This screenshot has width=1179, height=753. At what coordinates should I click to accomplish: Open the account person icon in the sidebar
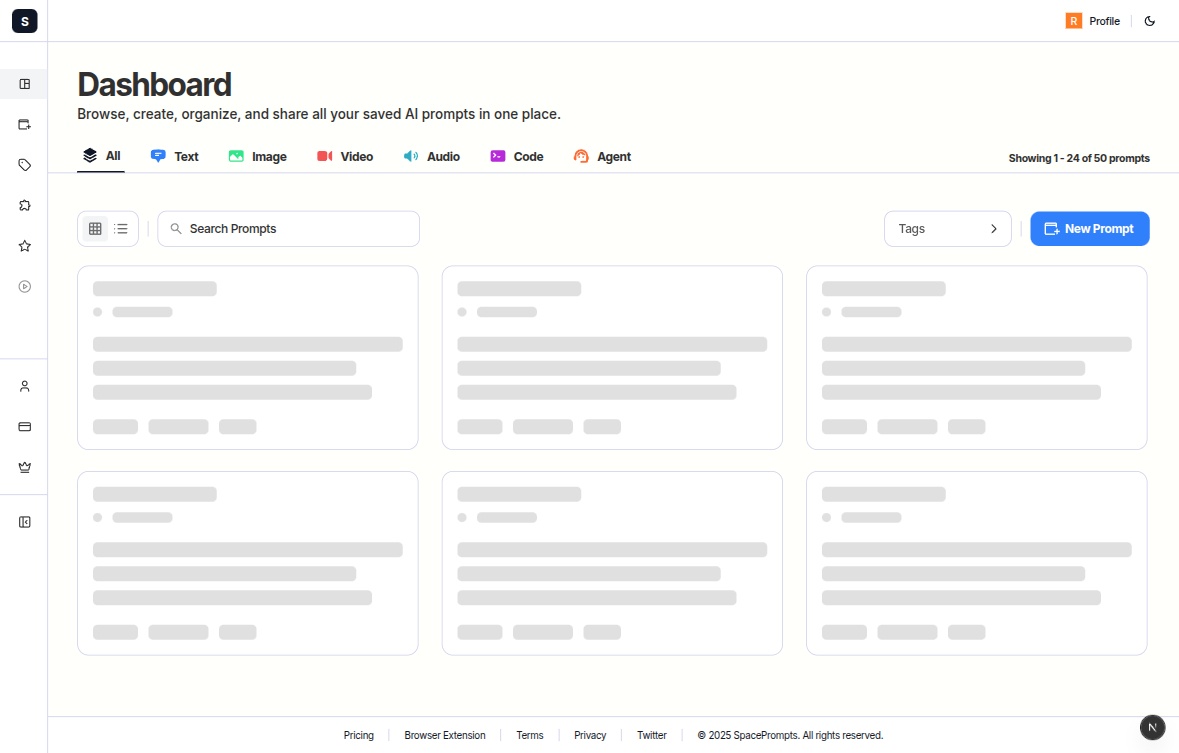tap(25, 385)
